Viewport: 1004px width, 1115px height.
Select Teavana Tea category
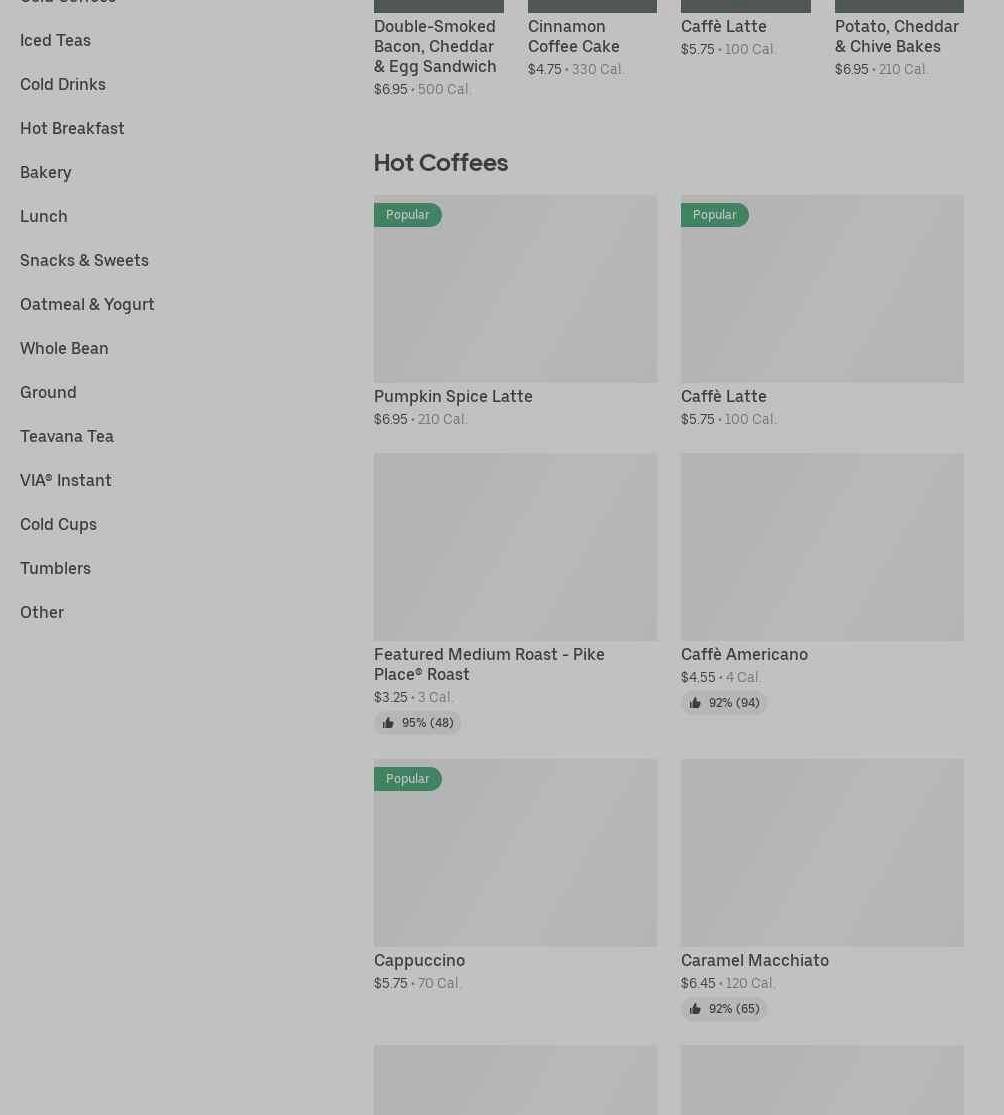tap(67, 436)
